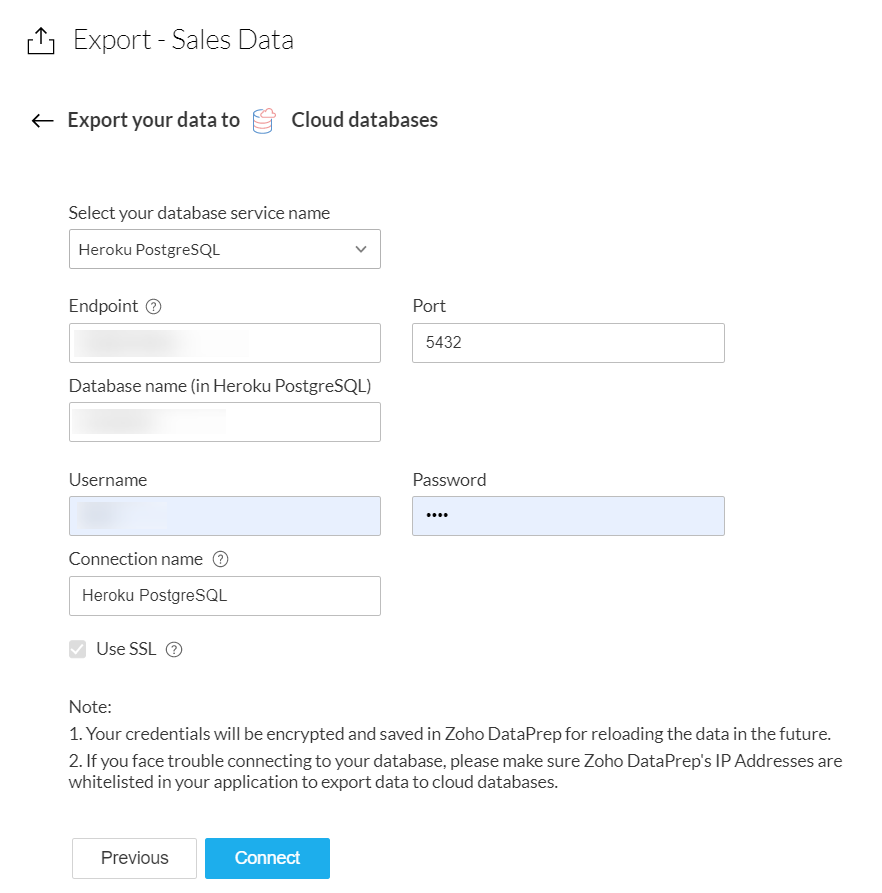Toggle the Use SSL checkbox

77,650
